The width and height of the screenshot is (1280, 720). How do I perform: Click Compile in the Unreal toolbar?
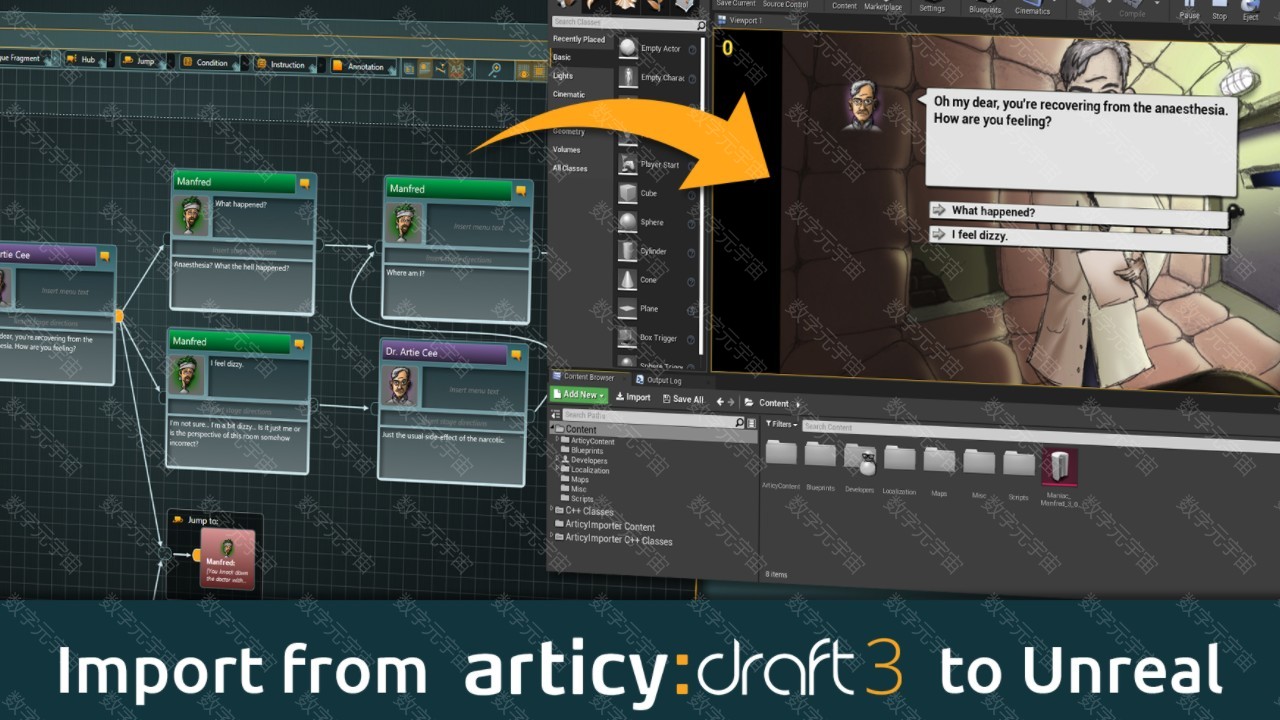click(1132, 11)
